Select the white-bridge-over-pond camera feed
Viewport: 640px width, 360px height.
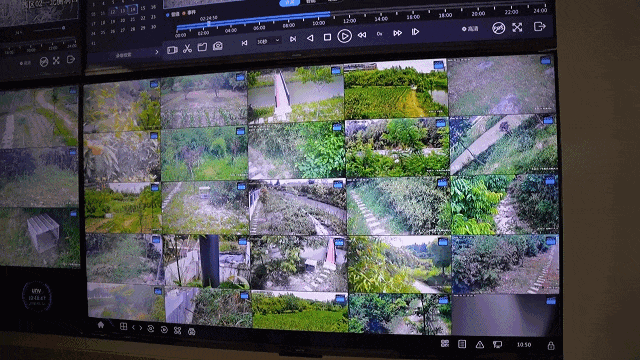click(x=296, y=94)
